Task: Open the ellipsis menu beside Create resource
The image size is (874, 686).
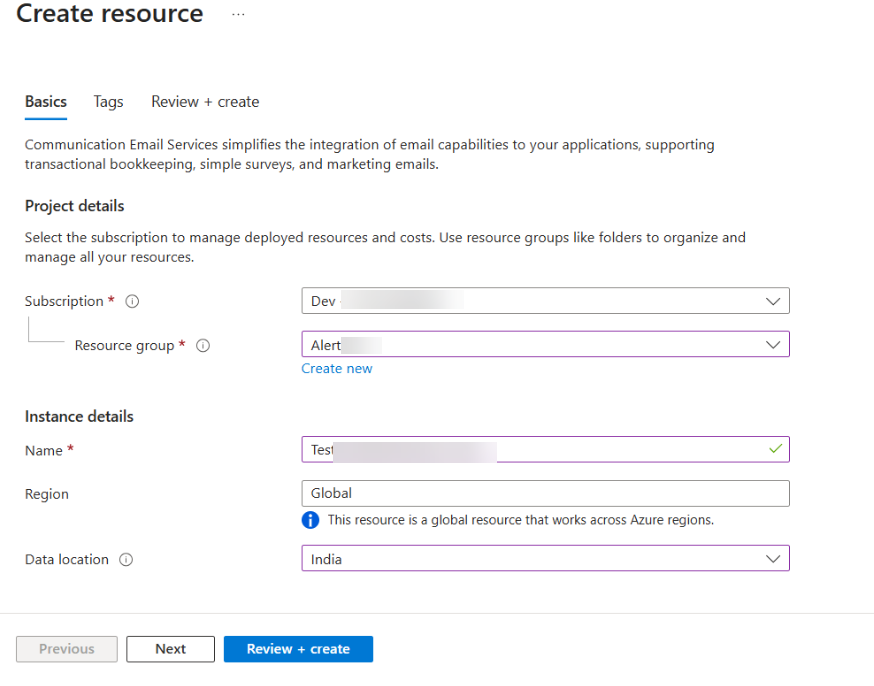Action: point(238,14)
